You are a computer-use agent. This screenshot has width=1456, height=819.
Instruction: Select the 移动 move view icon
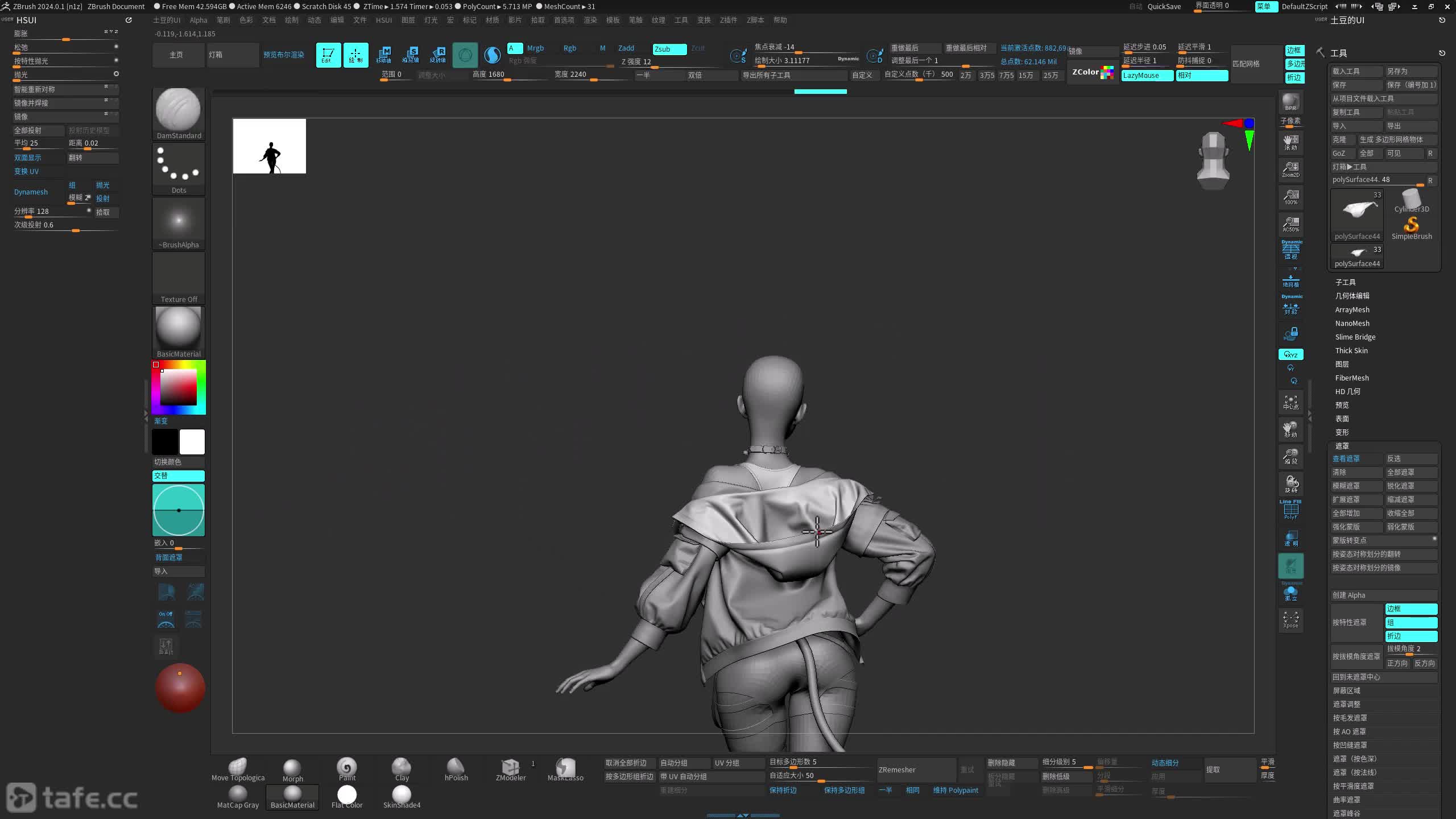tap(1290, 429)
